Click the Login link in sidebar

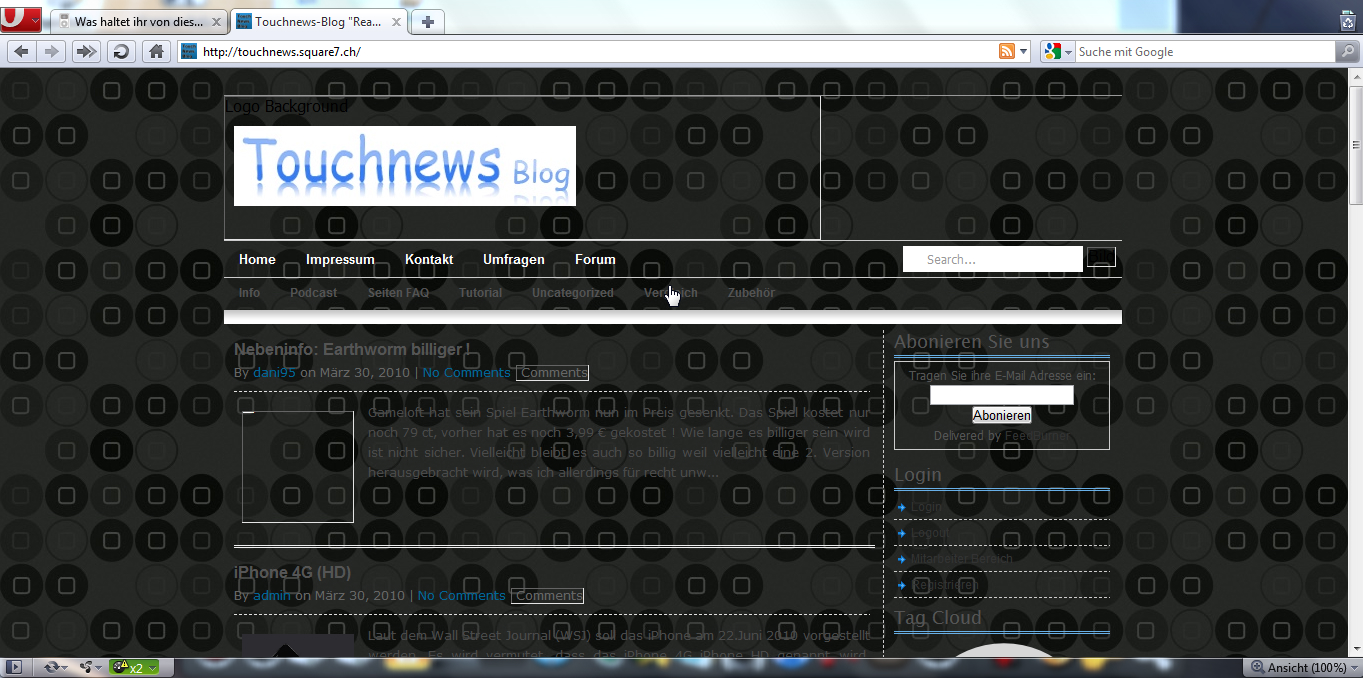(926, 507)
